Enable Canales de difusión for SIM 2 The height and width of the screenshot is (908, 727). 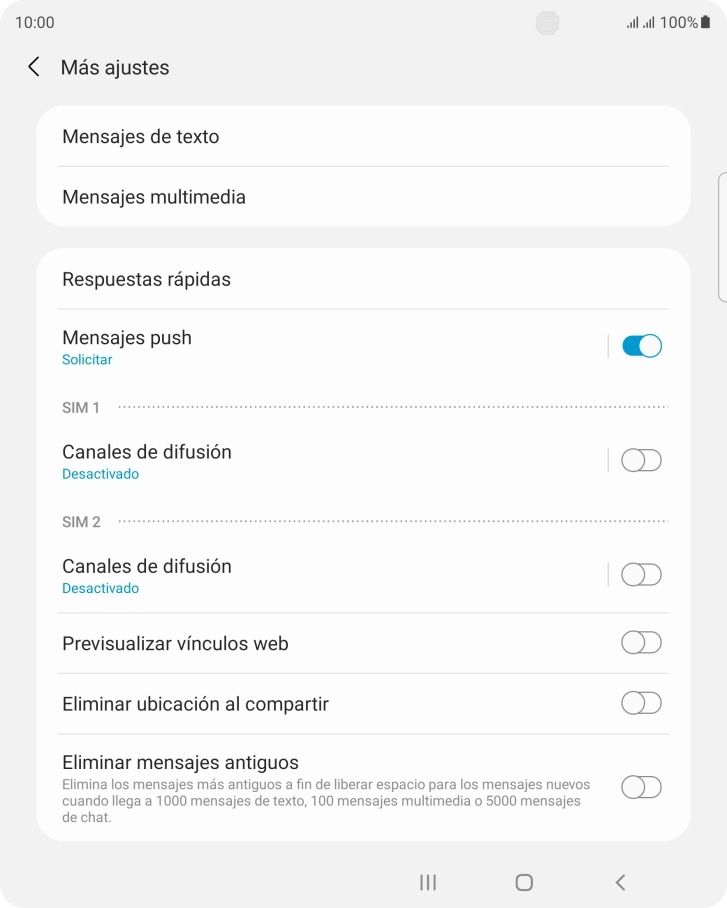pos(641,574)
